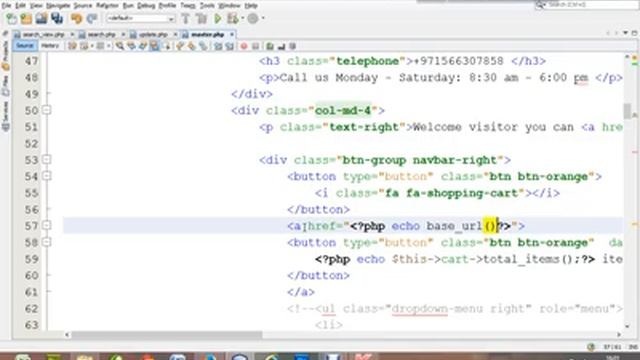Focus the Search input field at top right
The image size is (640, 360).
click(x=591, y=5)
